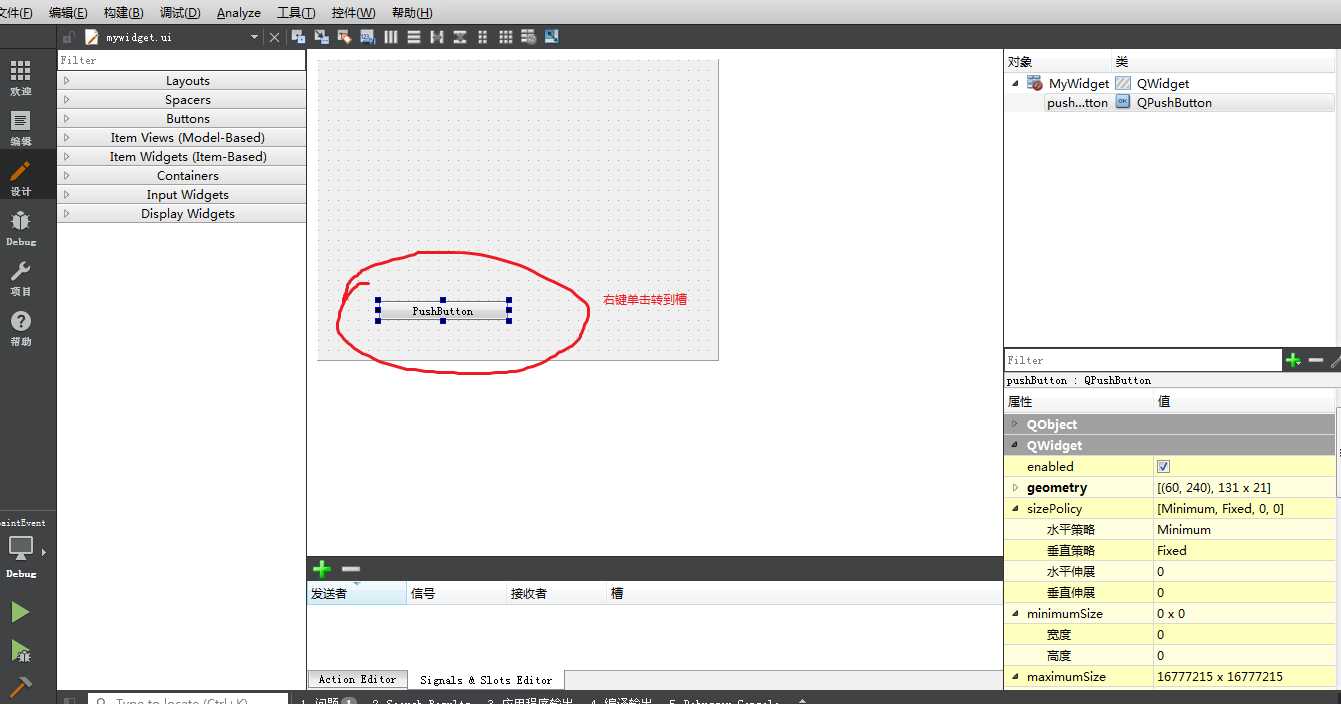1341x704 pixels.
Task: Expand the QObject property group
Action: click(1015, 425)
